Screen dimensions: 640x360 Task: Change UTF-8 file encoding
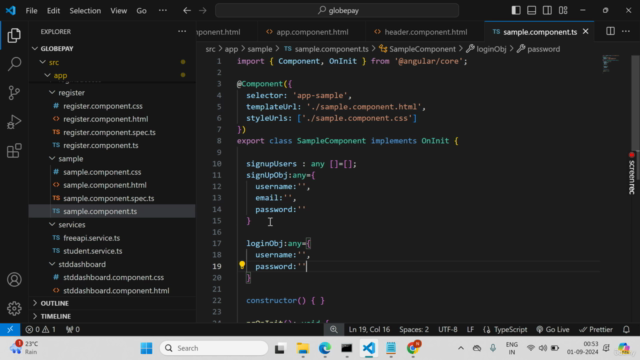448,329
